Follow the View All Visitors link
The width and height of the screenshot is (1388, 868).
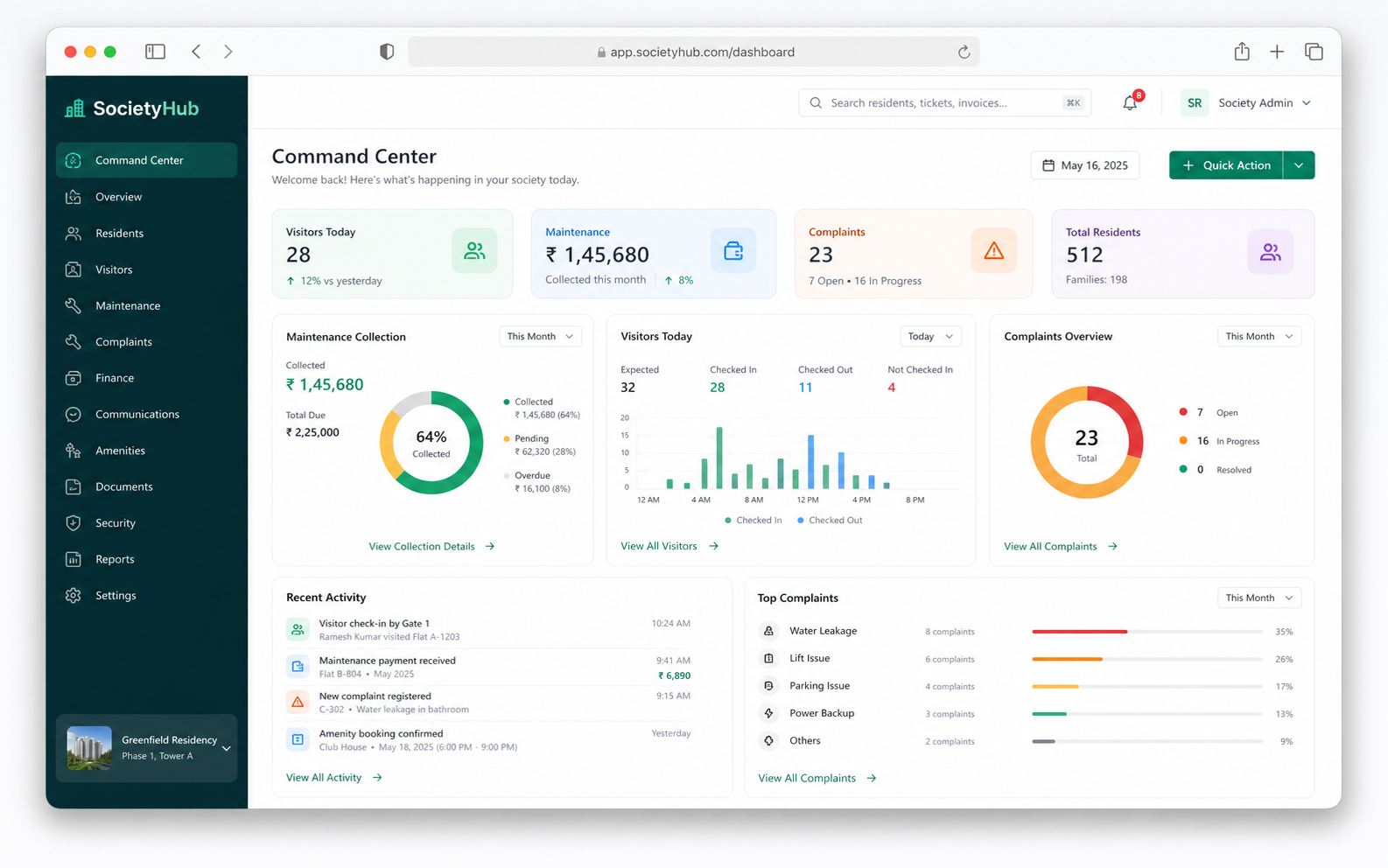point(669,546)
